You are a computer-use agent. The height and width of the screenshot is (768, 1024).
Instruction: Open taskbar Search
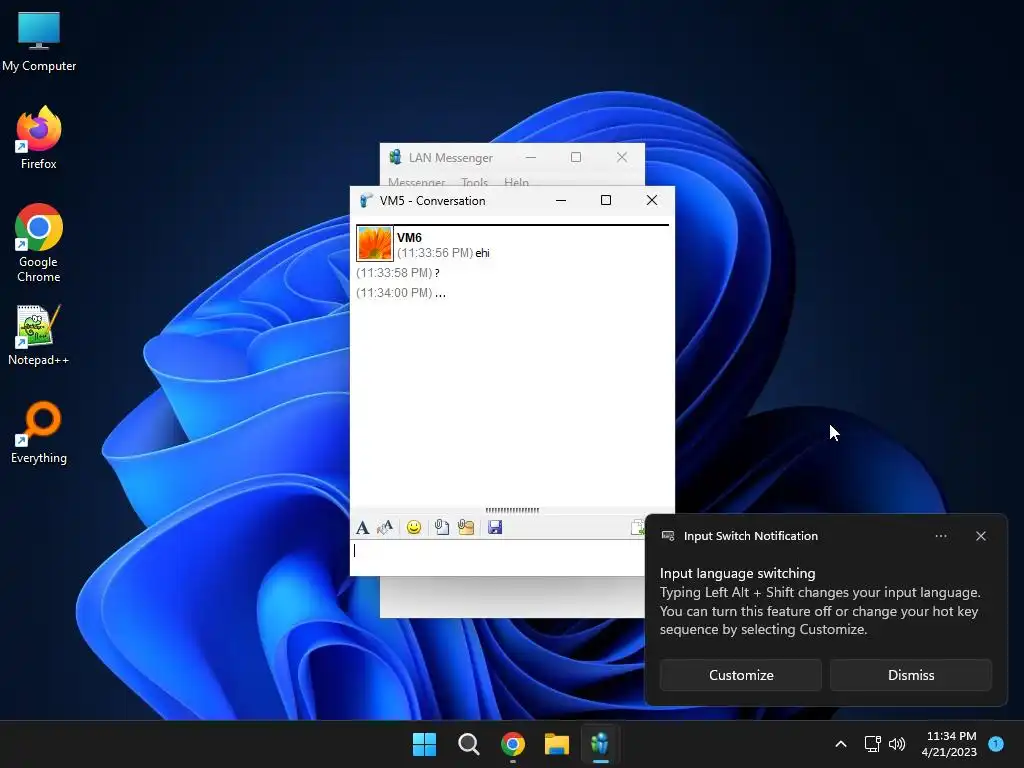point(469,744)
